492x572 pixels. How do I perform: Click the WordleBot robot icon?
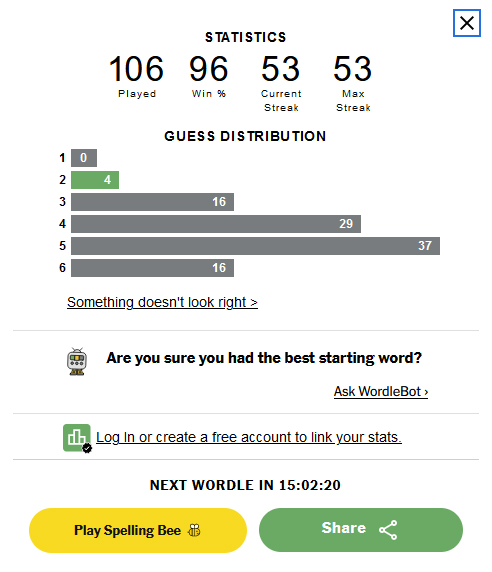77,362
